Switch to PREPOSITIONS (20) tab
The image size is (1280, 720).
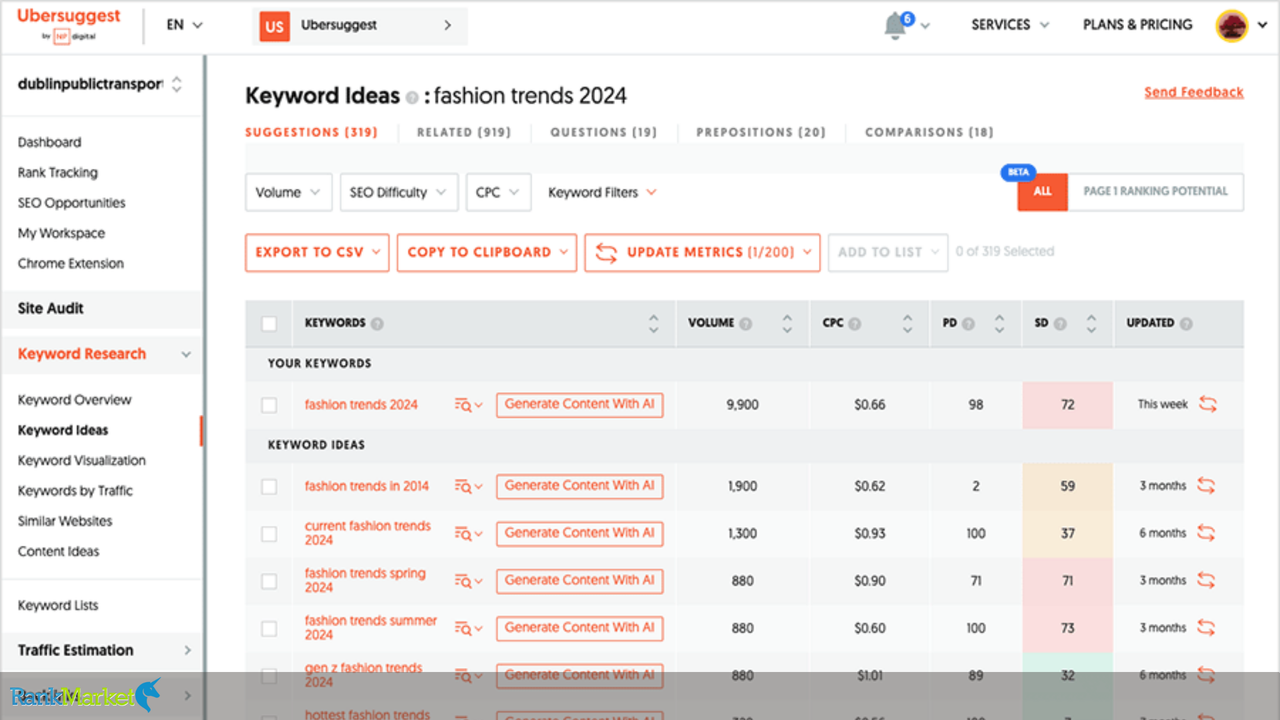[x=761, y=132]
